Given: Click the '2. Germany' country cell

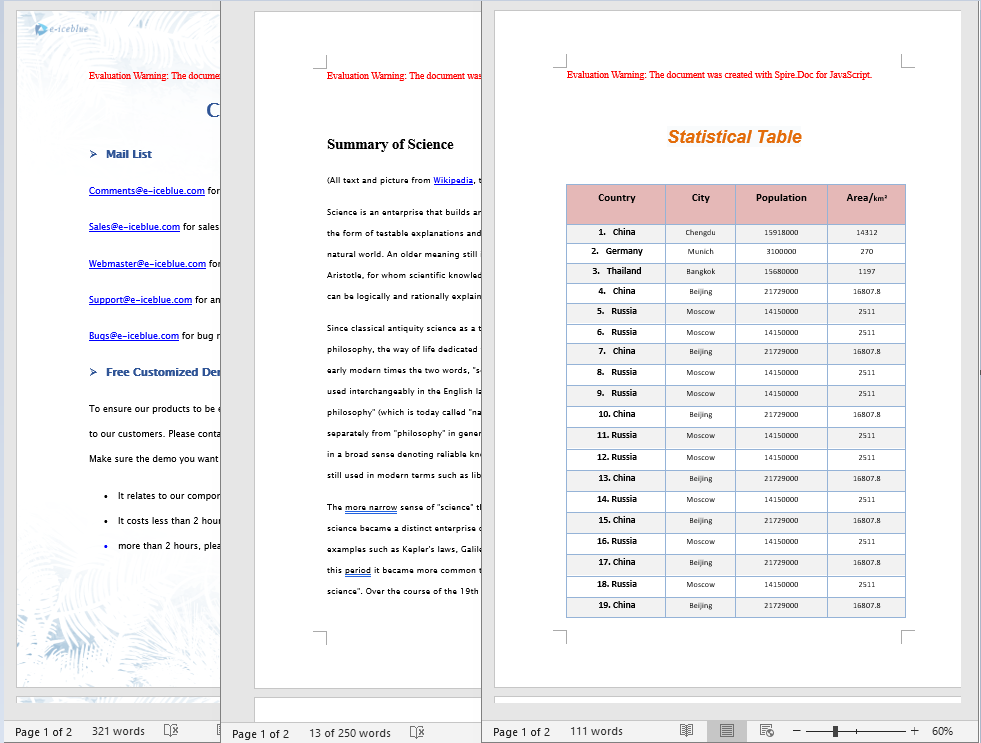Looking at the screenshot, I should [616, 251].
